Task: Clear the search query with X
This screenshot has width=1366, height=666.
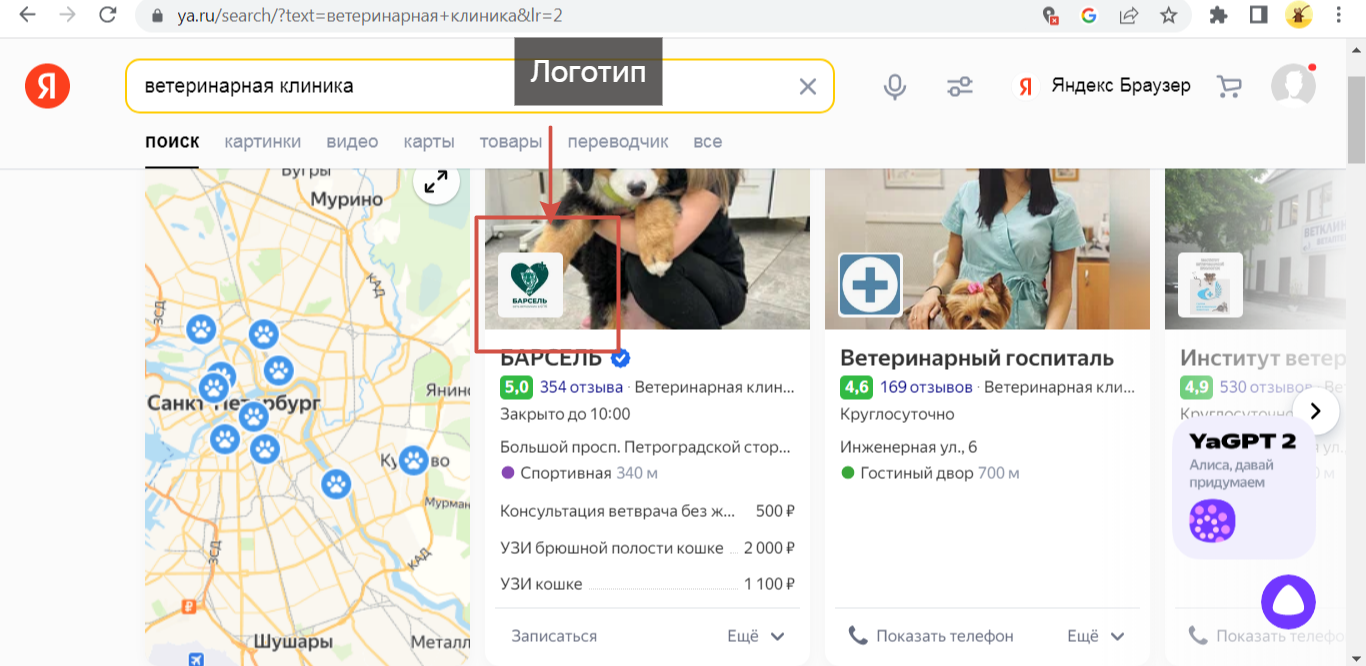Action: 808,86
